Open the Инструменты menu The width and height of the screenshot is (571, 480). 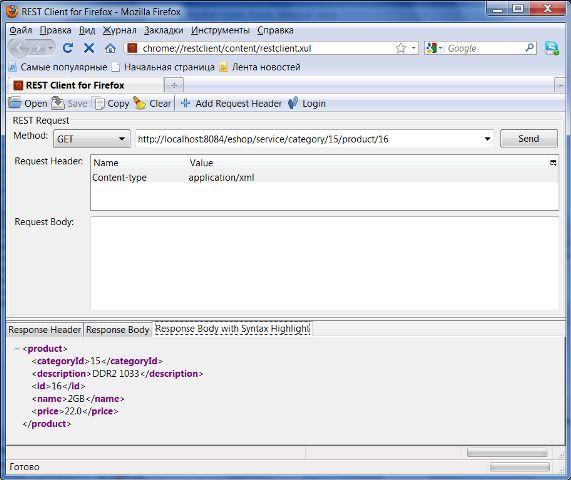(220, 30)
